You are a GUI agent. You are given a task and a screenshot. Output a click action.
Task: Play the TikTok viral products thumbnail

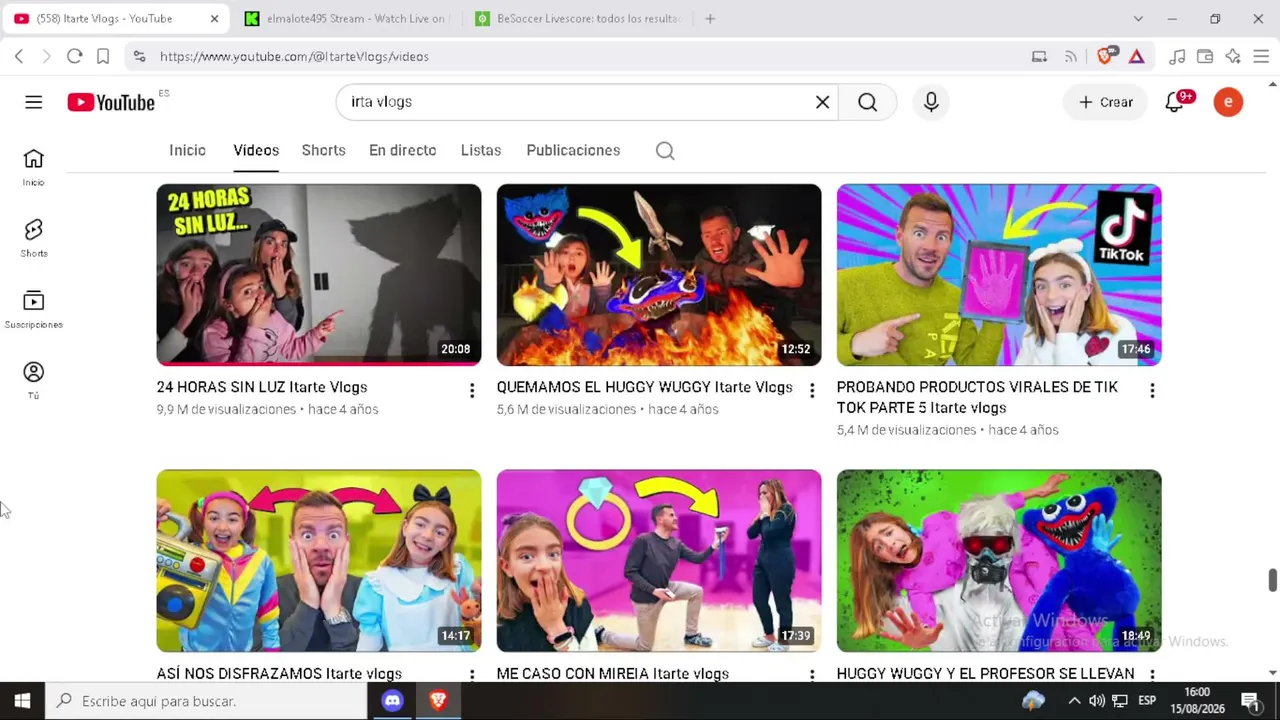[x=999, y=275]
